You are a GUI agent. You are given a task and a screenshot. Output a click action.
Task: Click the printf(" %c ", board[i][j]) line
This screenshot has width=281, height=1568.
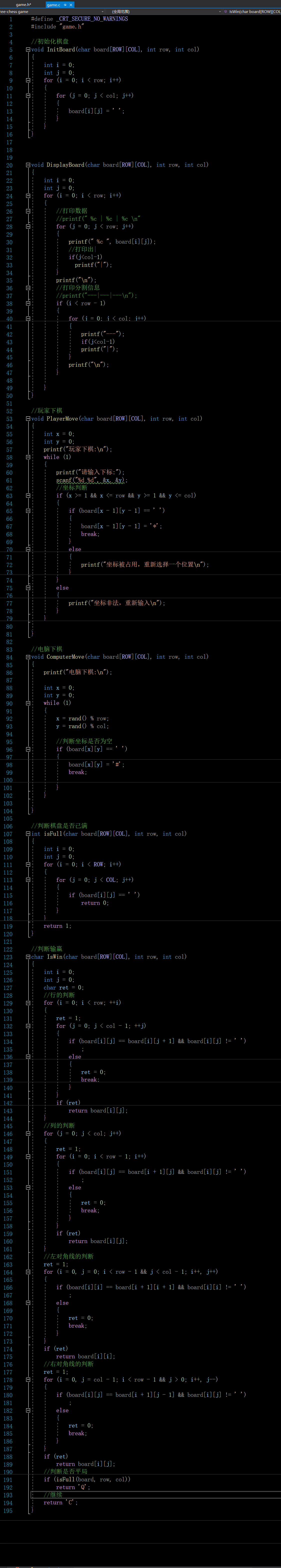click(x=112, y=242)
